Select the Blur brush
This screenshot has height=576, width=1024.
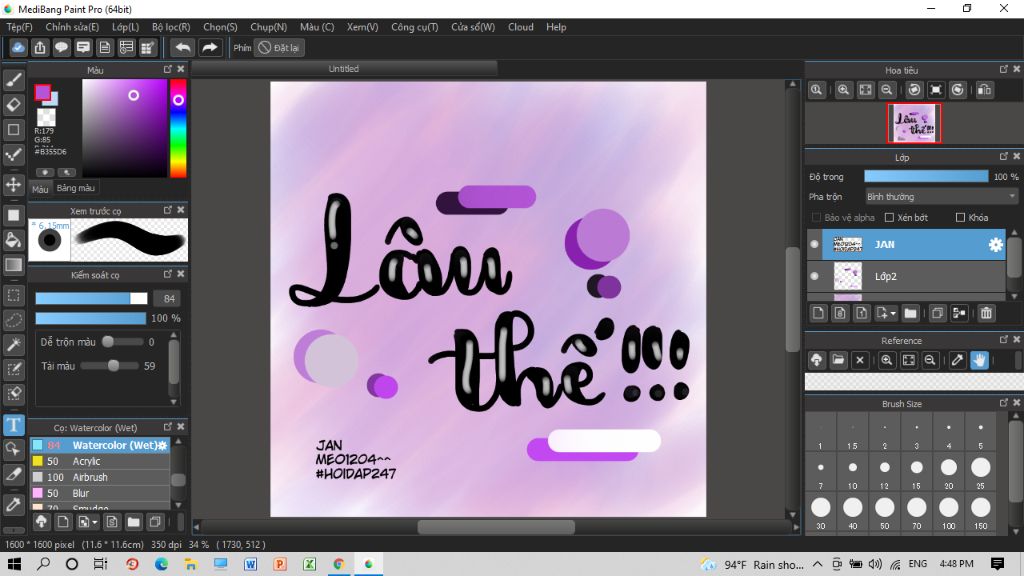(x=100, y=493)
